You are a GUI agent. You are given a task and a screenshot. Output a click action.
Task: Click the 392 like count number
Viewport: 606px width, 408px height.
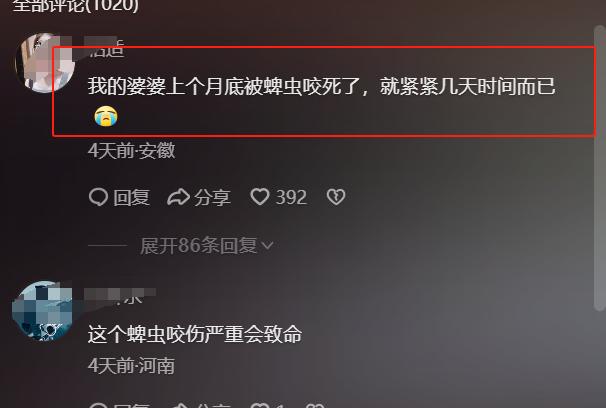(291, 197)
